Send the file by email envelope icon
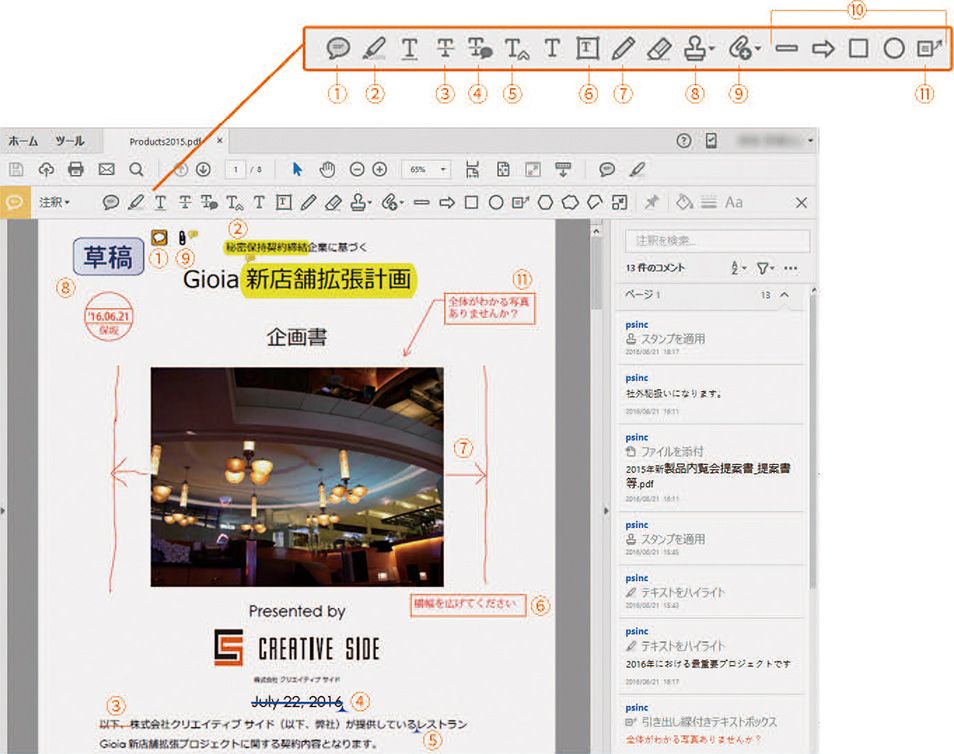The image size is (954, 754). [x=106, y=169]
